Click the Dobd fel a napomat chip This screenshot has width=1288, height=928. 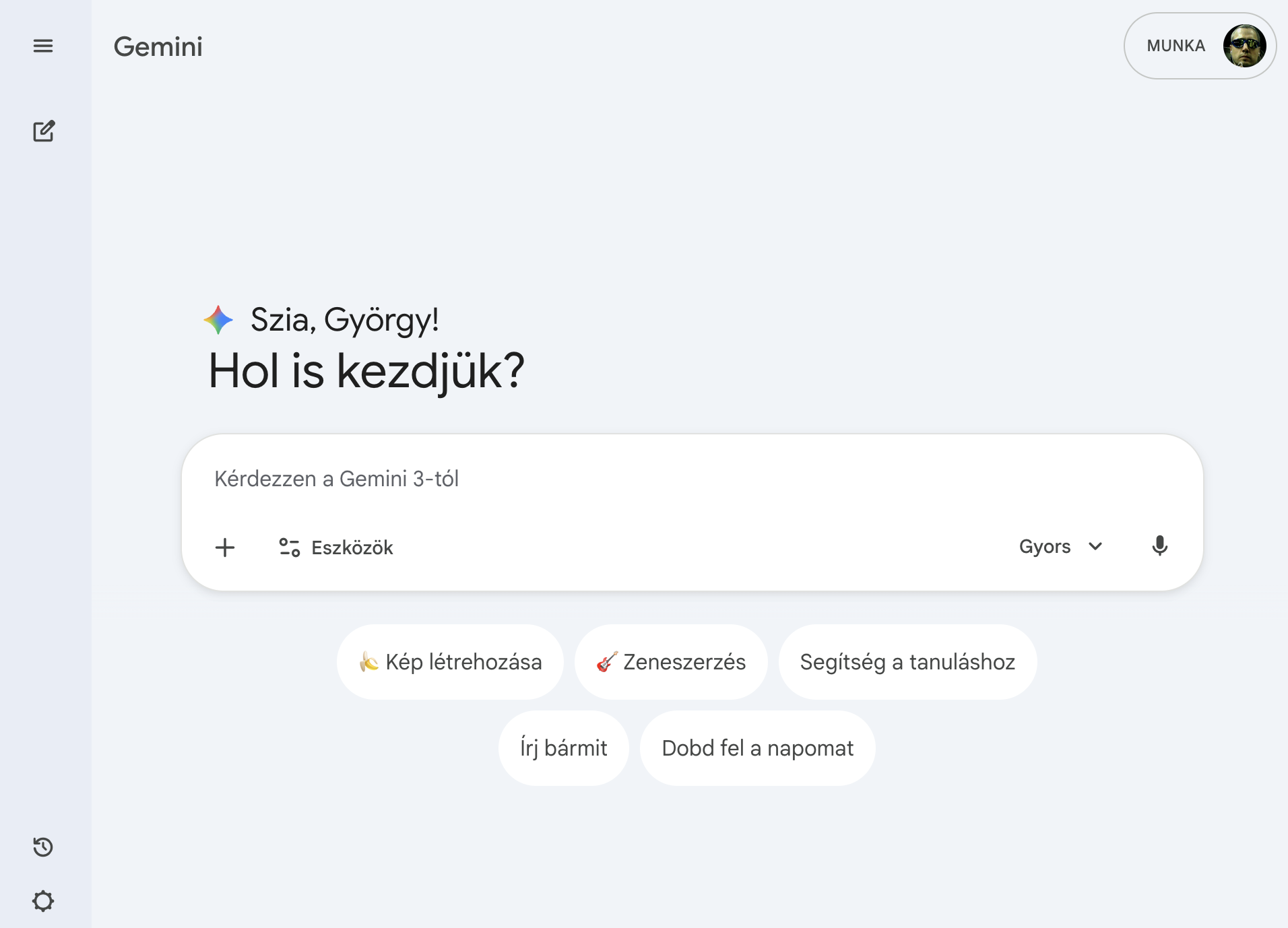pos(757,748)
